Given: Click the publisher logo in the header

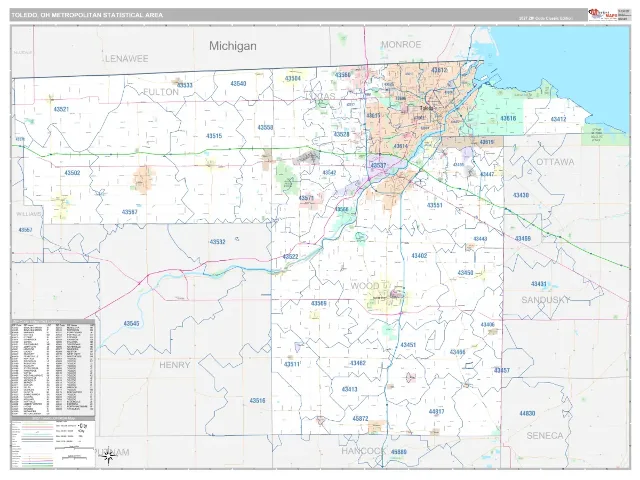Looking at the screenshot, I should coord(602,15).
